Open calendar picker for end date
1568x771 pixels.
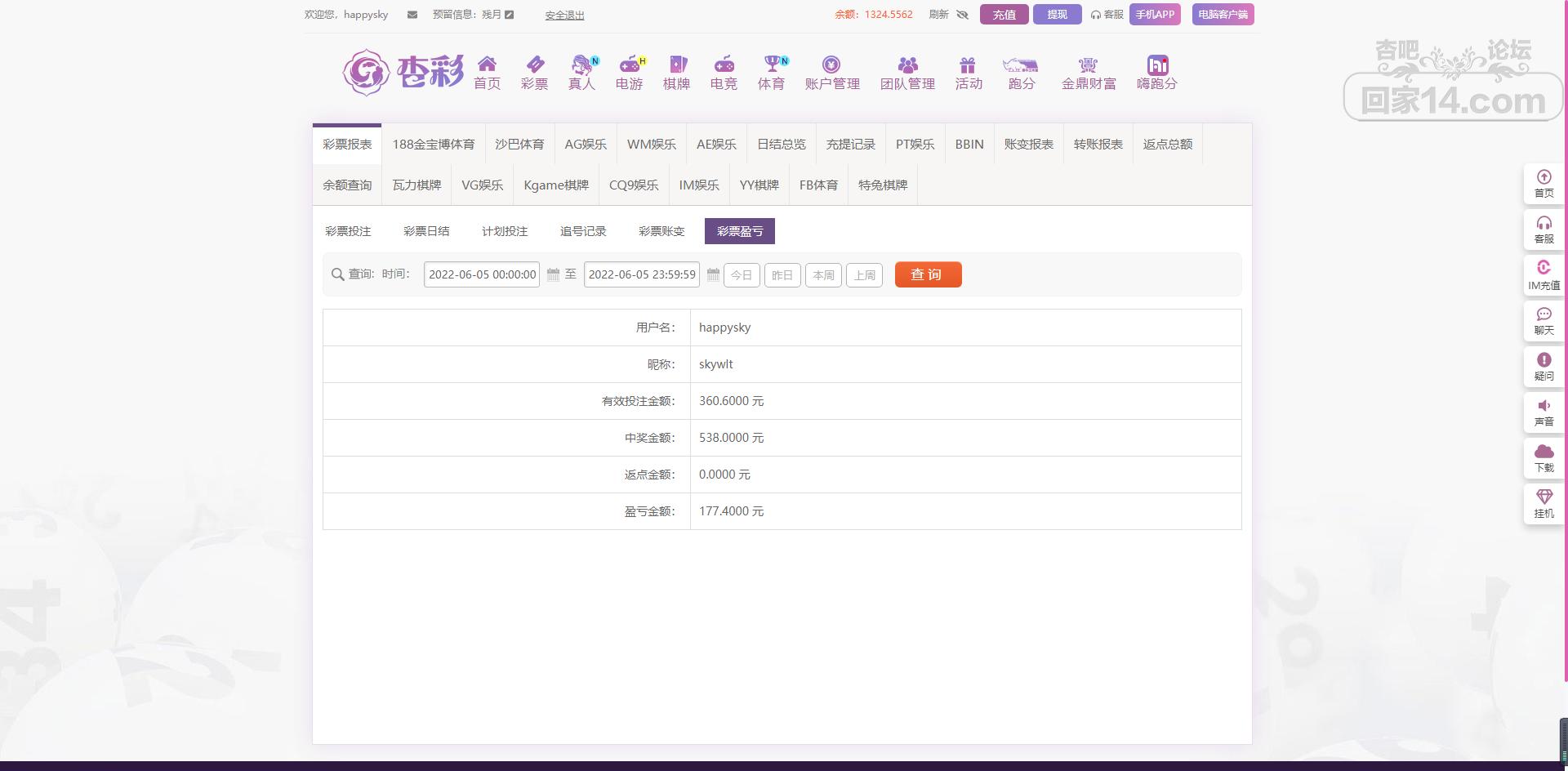(713, 275)
